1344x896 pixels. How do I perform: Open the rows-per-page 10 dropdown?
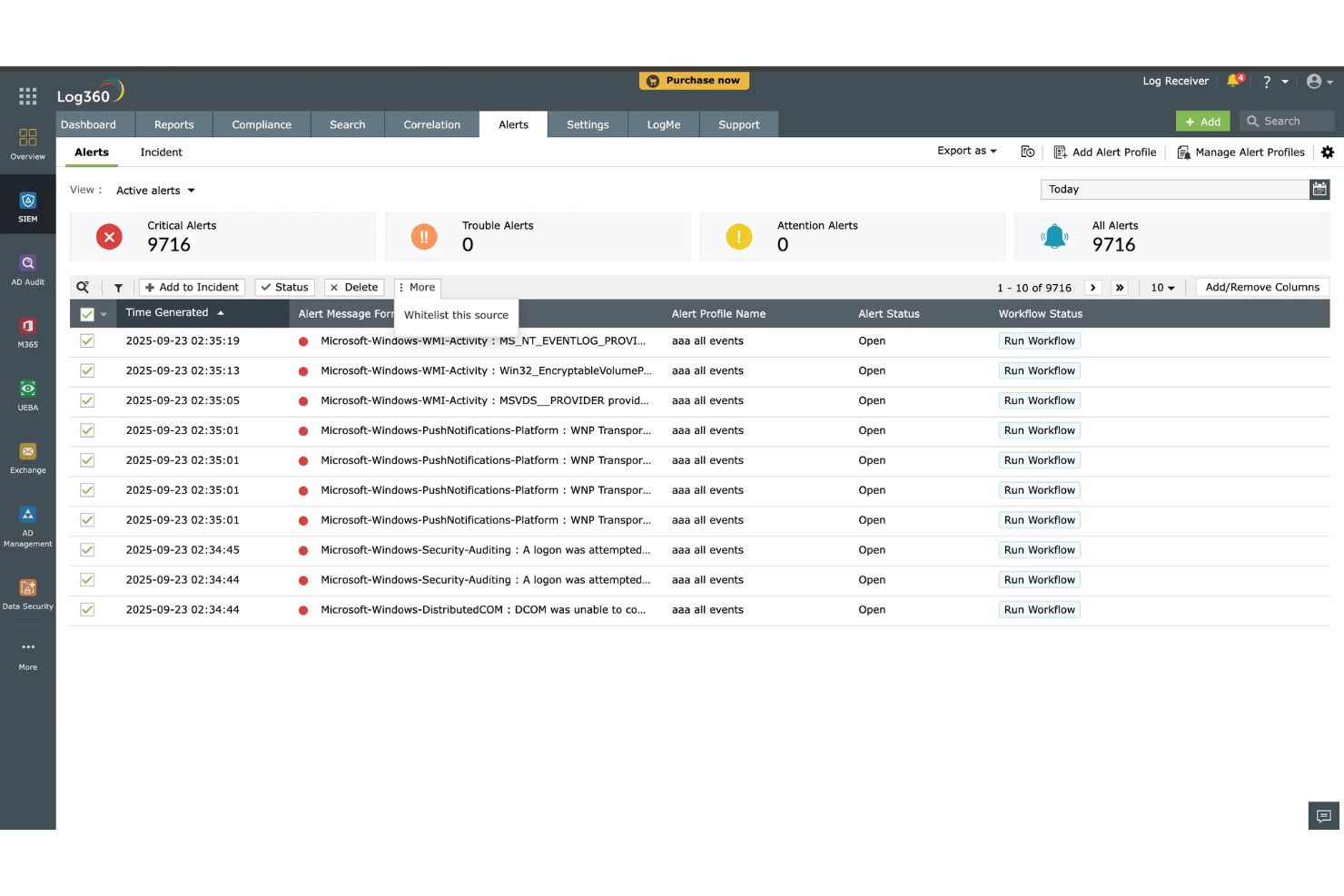click(x=1162, y=288)
